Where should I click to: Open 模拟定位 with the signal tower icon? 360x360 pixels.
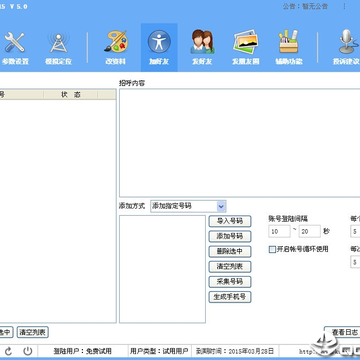click(59, 48)
